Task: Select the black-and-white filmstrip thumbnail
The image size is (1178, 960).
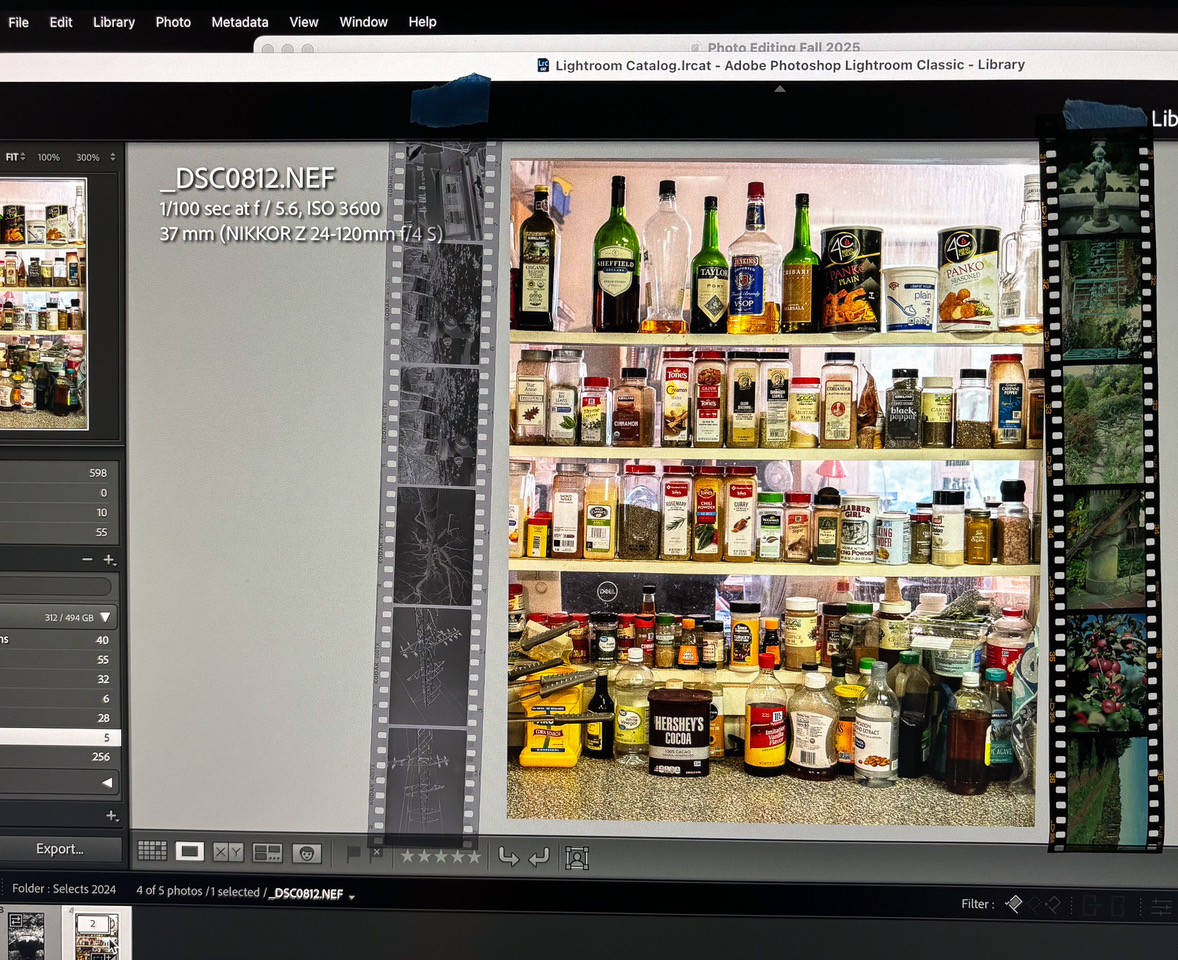Action: [26, 935]
